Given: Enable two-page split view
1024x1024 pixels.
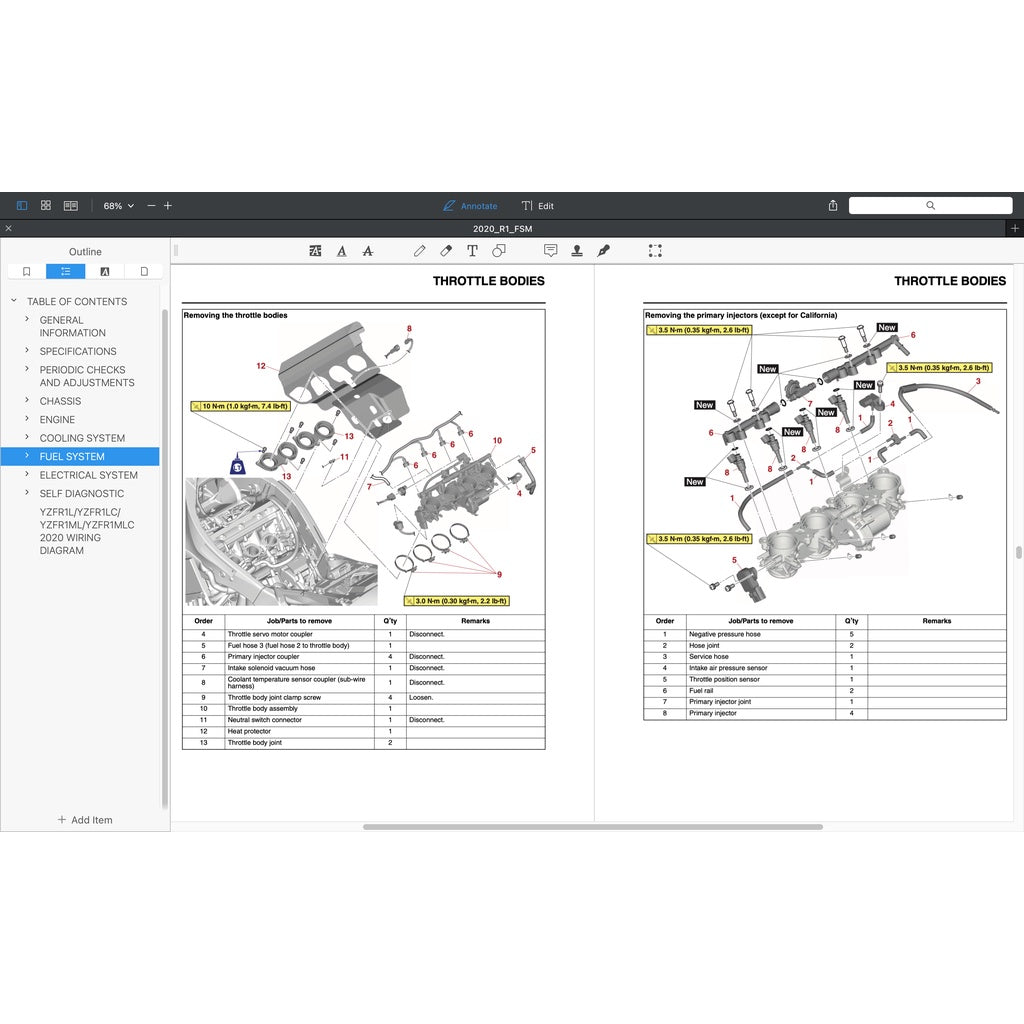Looking at the screenshot, I should (71, 206).
